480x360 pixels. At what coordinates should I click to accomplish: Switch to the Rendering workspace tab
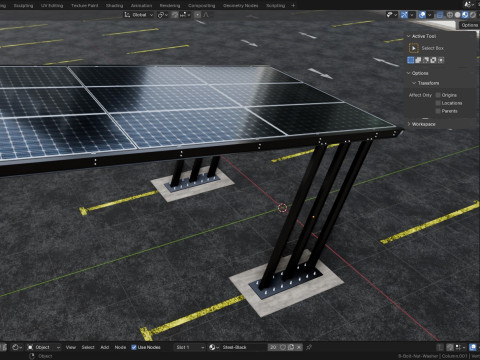pos(170,5)
